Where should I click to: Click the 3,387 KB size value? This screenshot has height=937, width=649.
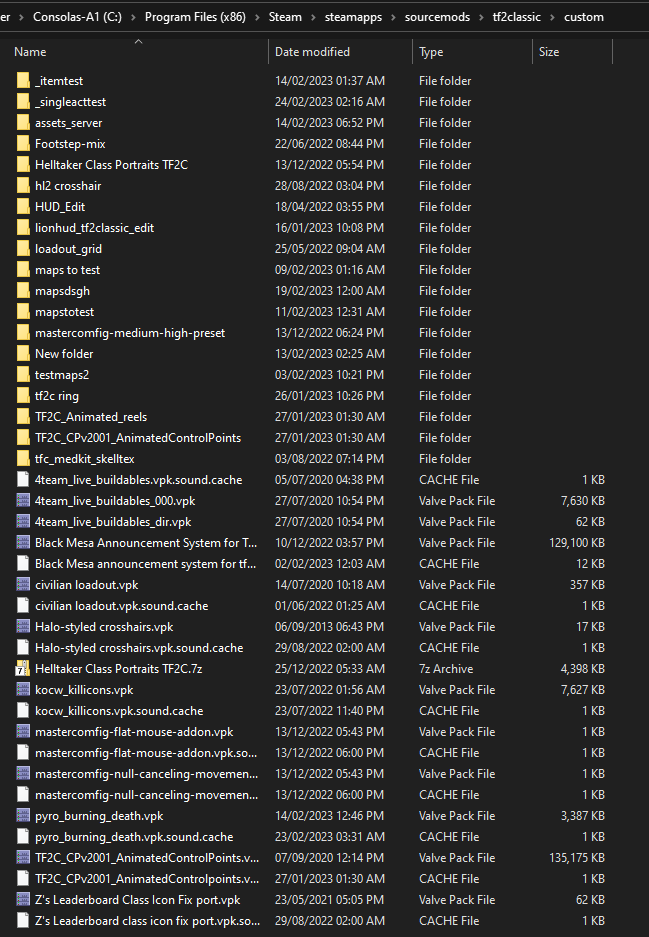click(x=583, y=816)
